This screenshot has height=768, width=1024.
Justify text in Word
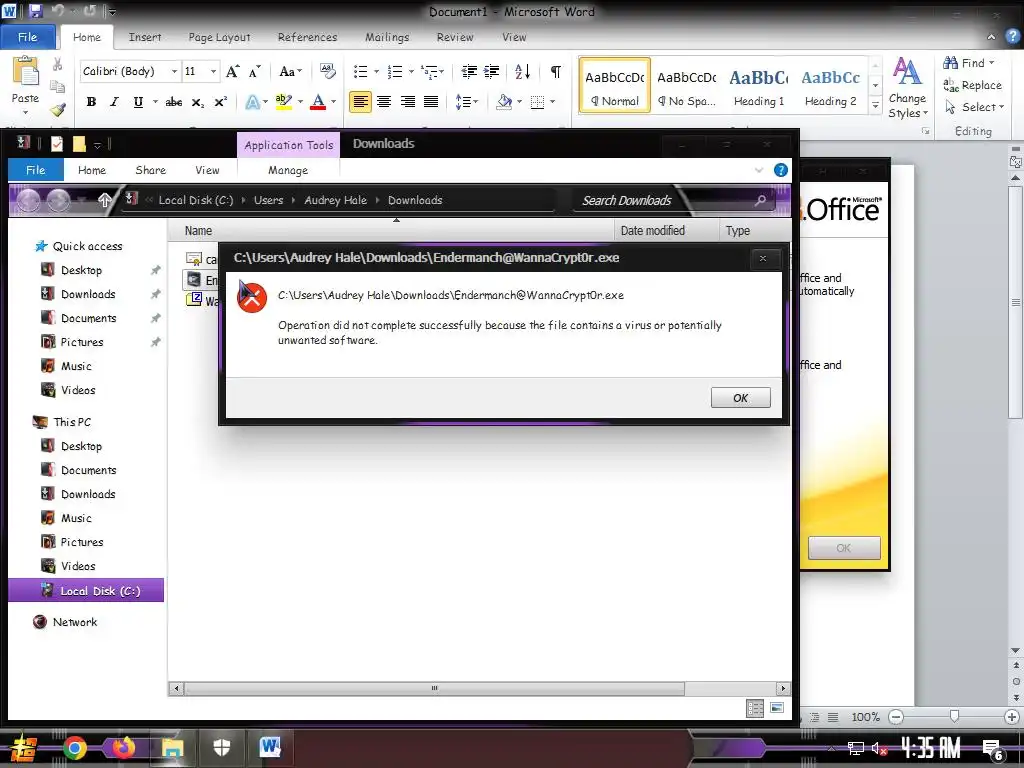click(431, 102)
